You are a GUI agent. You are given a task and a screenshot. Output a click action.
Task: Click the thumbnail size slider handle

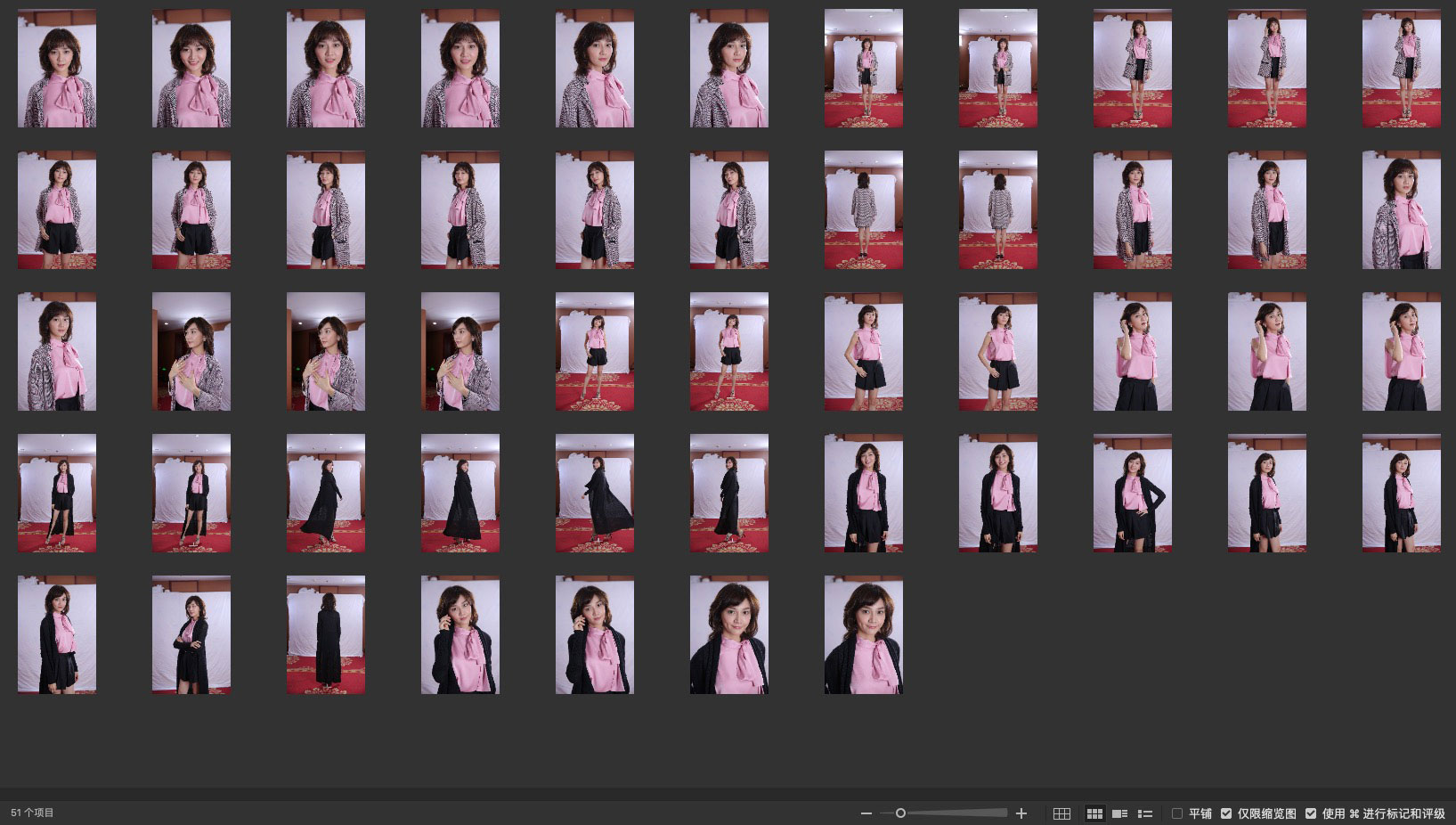[900, 813]
